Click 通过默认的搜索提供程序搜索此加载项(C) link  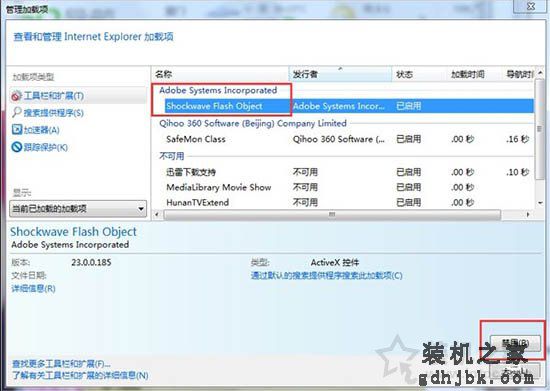click(x=327, y=275)
